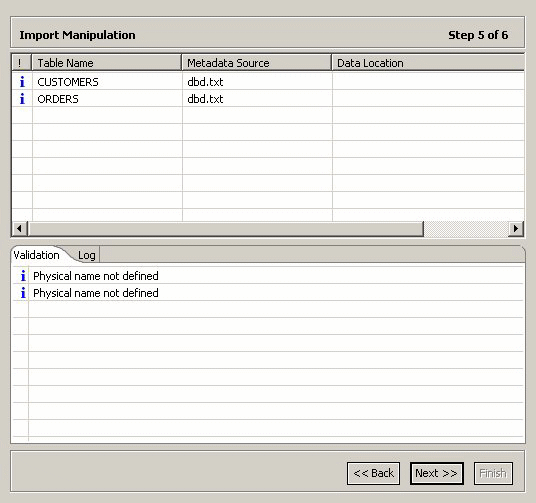Click the Metadata Source column header

[256, 63]
